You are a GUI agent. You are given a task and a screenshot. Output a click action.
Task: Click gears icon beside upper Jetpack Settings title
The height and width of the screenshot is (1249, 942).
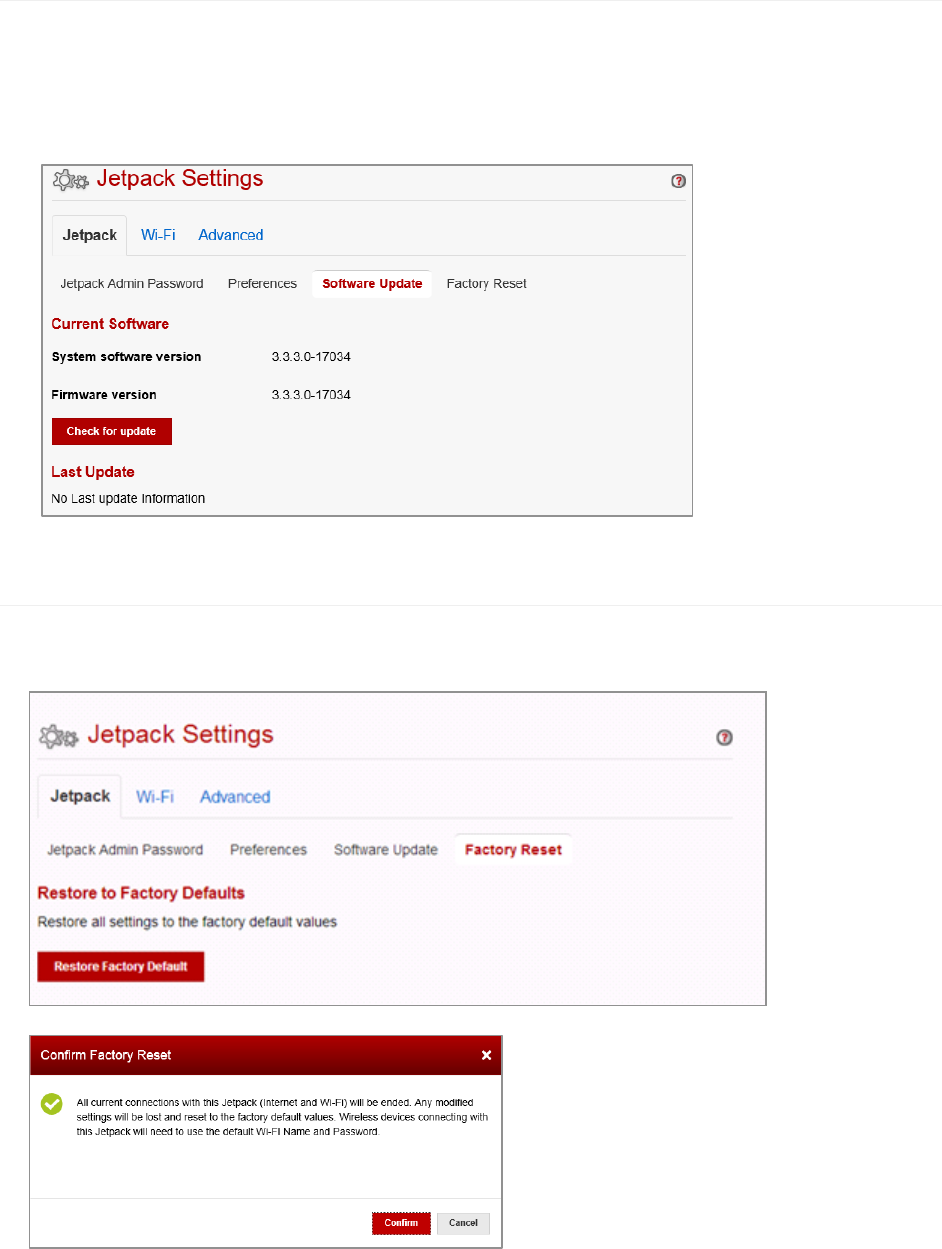point(71,180)
